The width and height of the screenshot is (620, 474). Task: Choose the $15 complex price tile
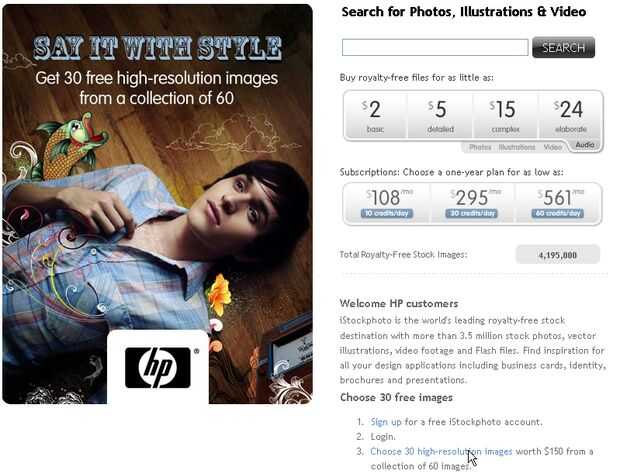505,115
